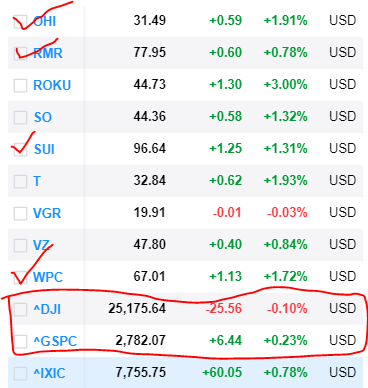Image resolution: width=368 pixels, height=388 pixels.
Task: View the VGR ticker page
Action: [x=47, y=213]
